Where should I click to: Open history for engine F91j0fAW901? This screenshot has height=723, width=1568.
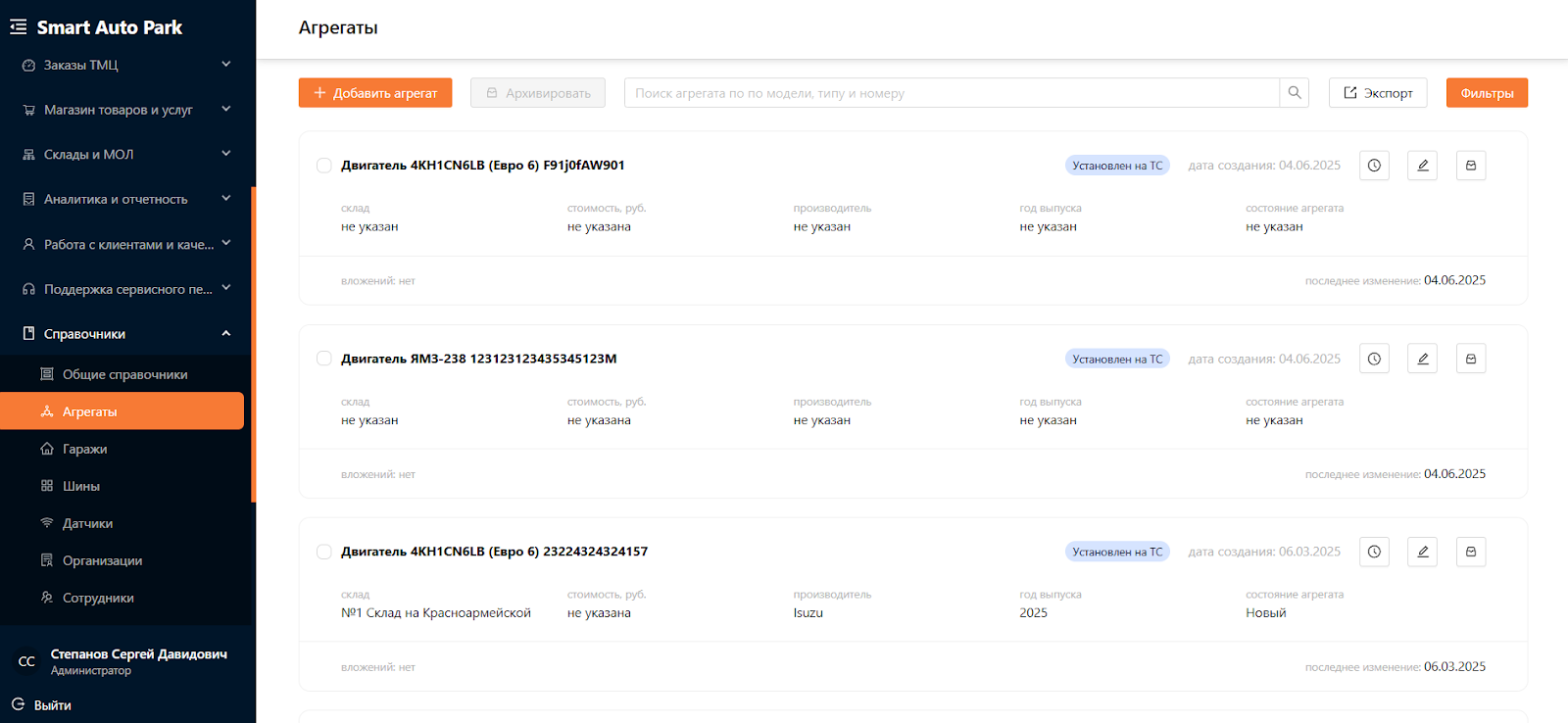click(x=1374, y=166)
